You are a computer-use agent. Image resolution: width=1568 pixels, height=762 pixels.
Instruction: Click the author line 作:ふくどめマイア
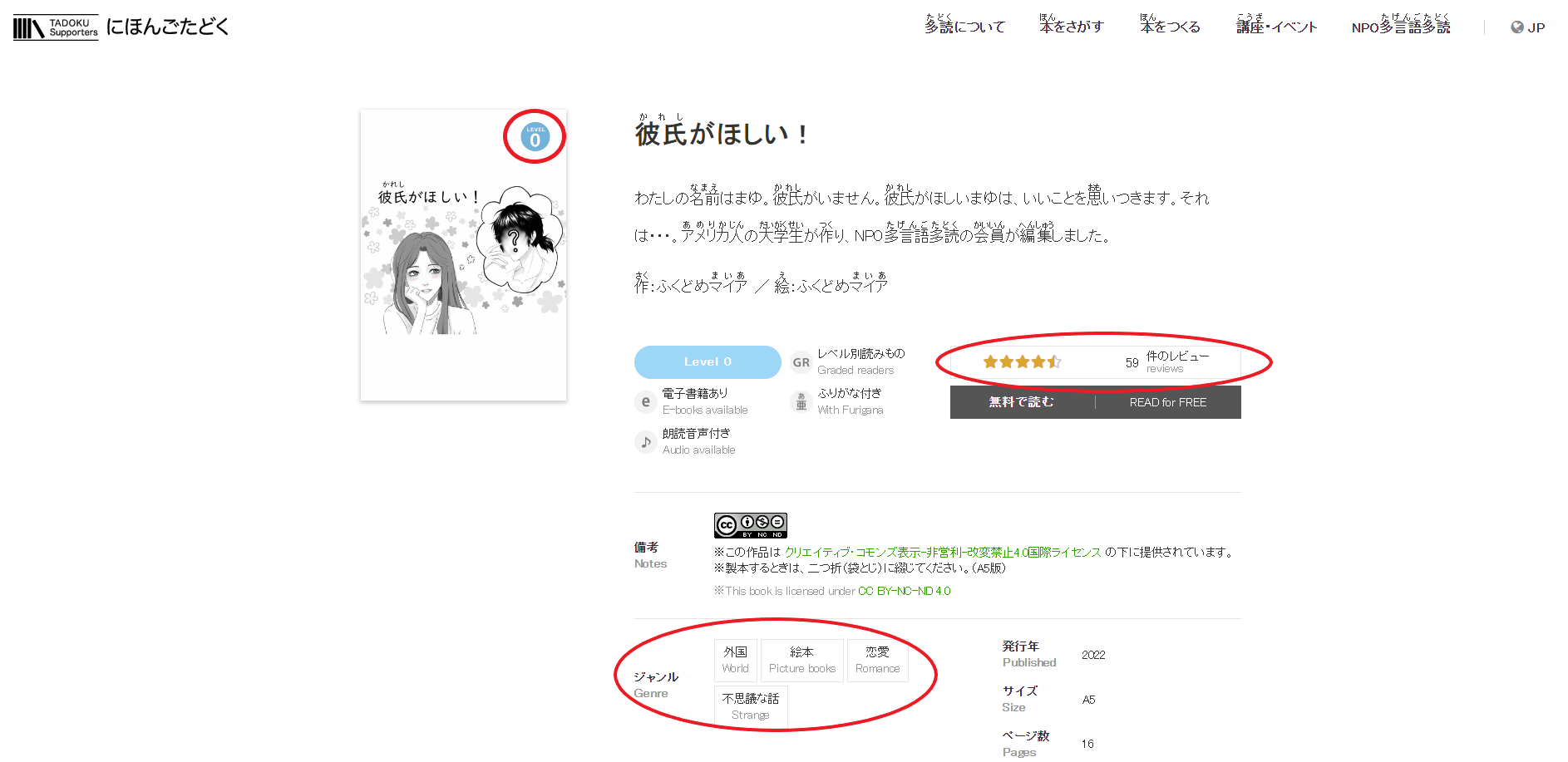691,285
